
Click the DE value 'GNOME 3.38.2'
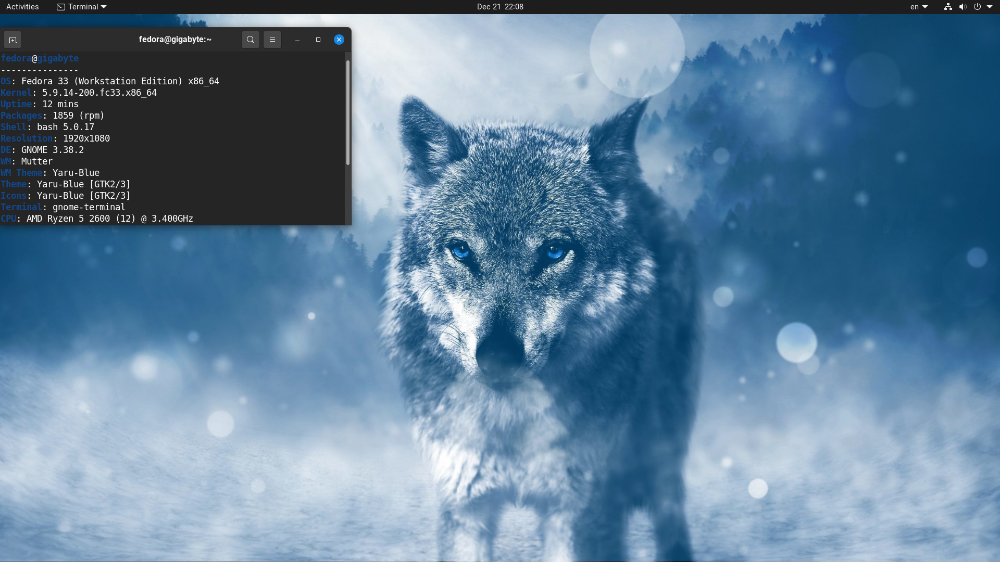(x=52, y=150)
